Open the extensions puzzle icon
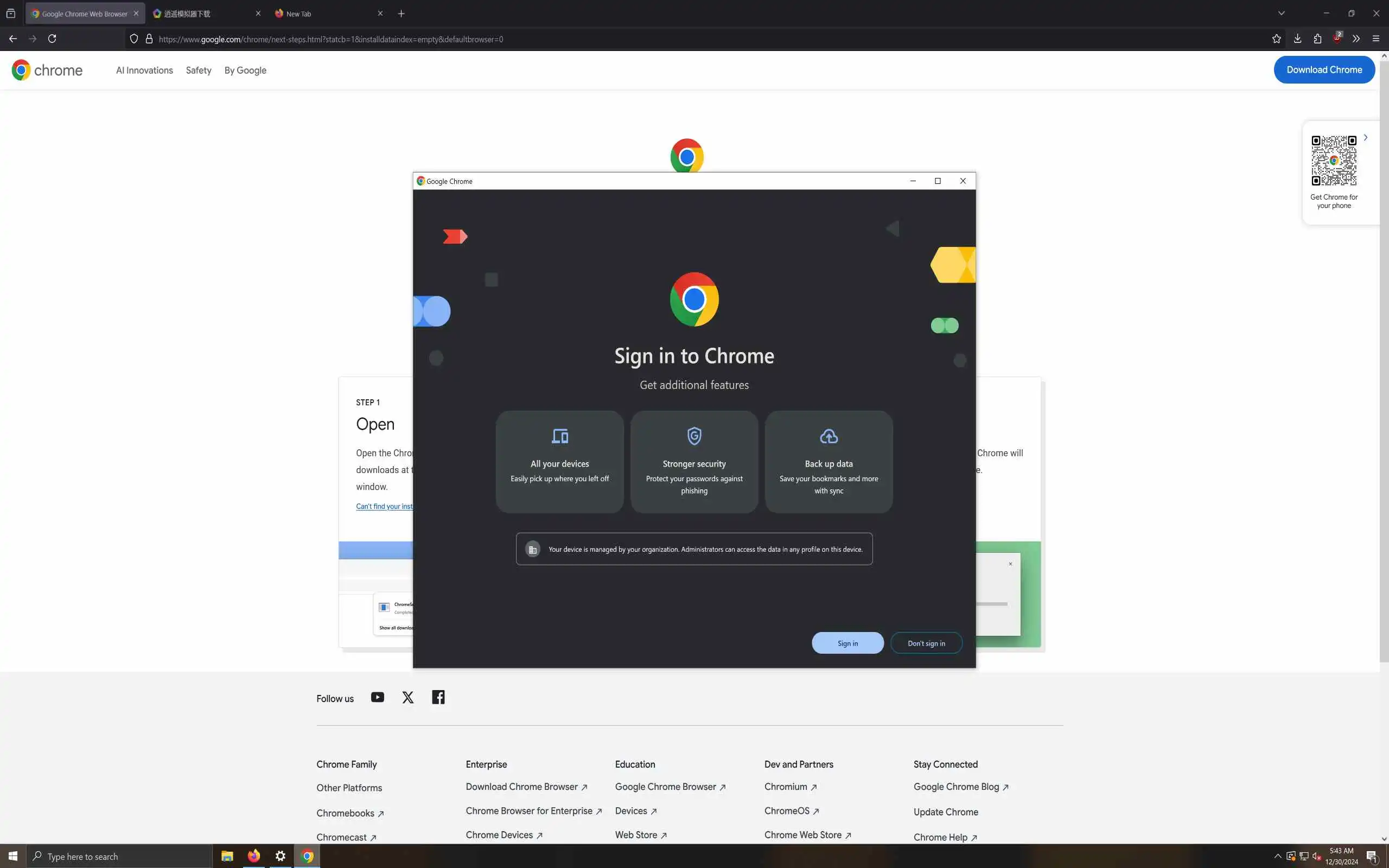The width and height of the screenshot is (1389, 868). point(1317,39)
